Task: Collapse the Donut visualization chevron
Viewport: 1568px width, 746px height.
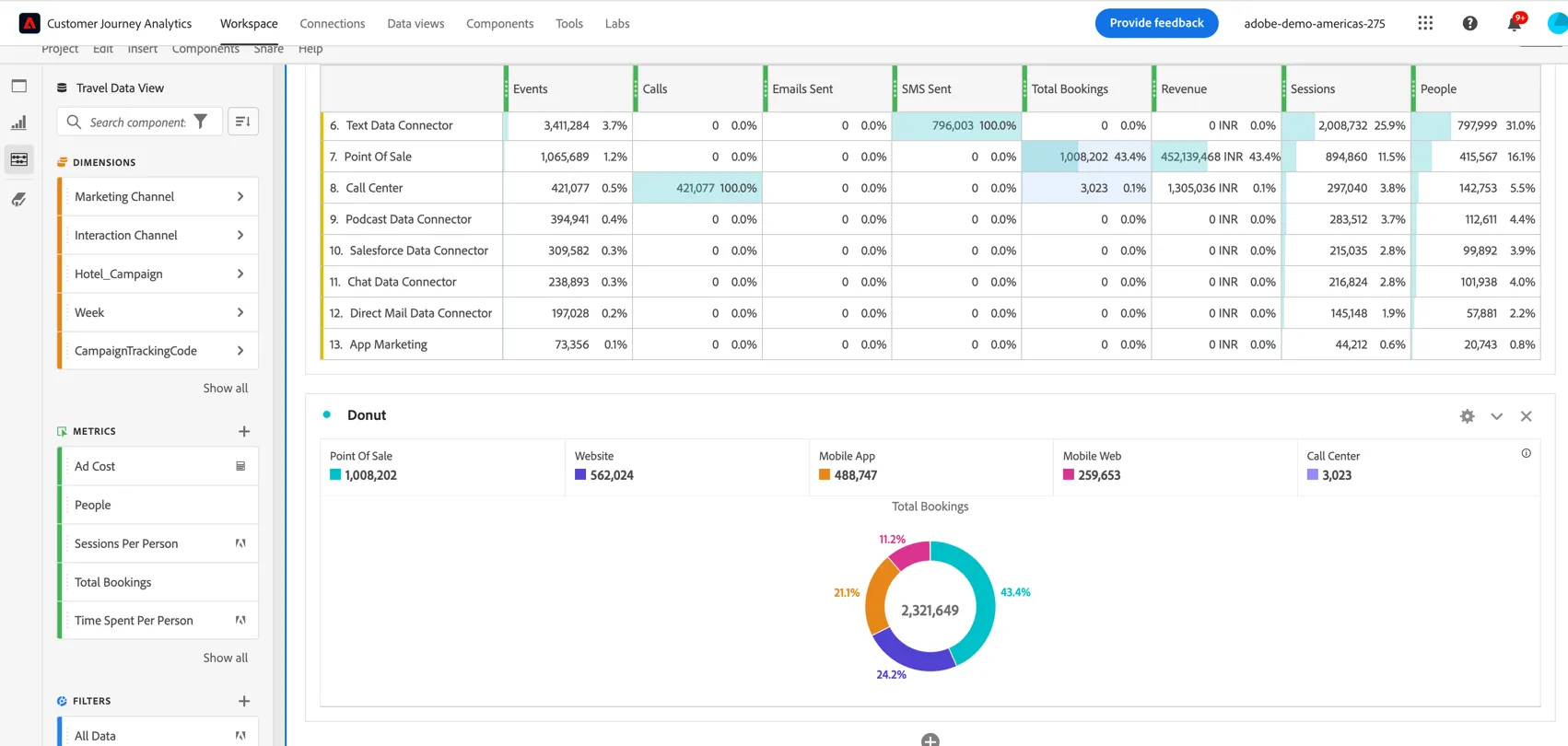Action: [x=1497, y=416]
